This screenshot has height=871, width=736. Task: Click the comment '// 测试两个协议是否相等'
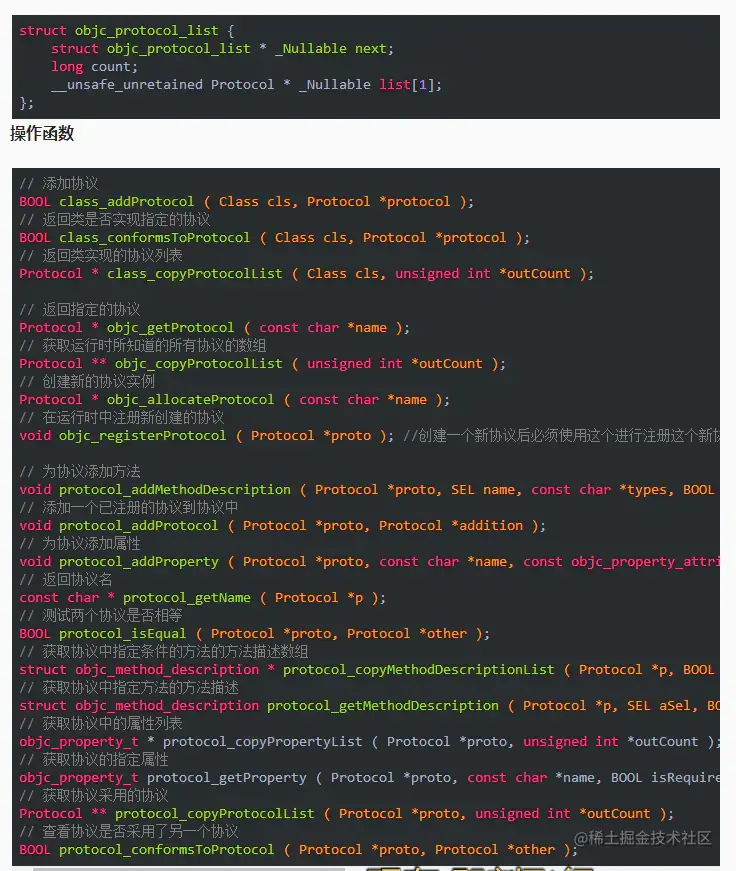tap(101, 615)
